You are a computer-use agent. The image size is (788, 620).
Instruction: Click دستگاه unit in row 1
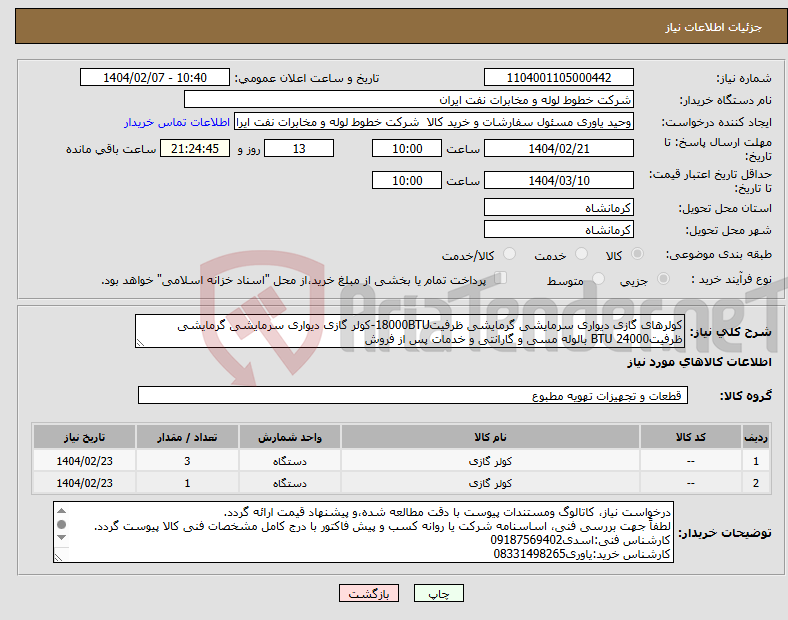tap(289, 461)
